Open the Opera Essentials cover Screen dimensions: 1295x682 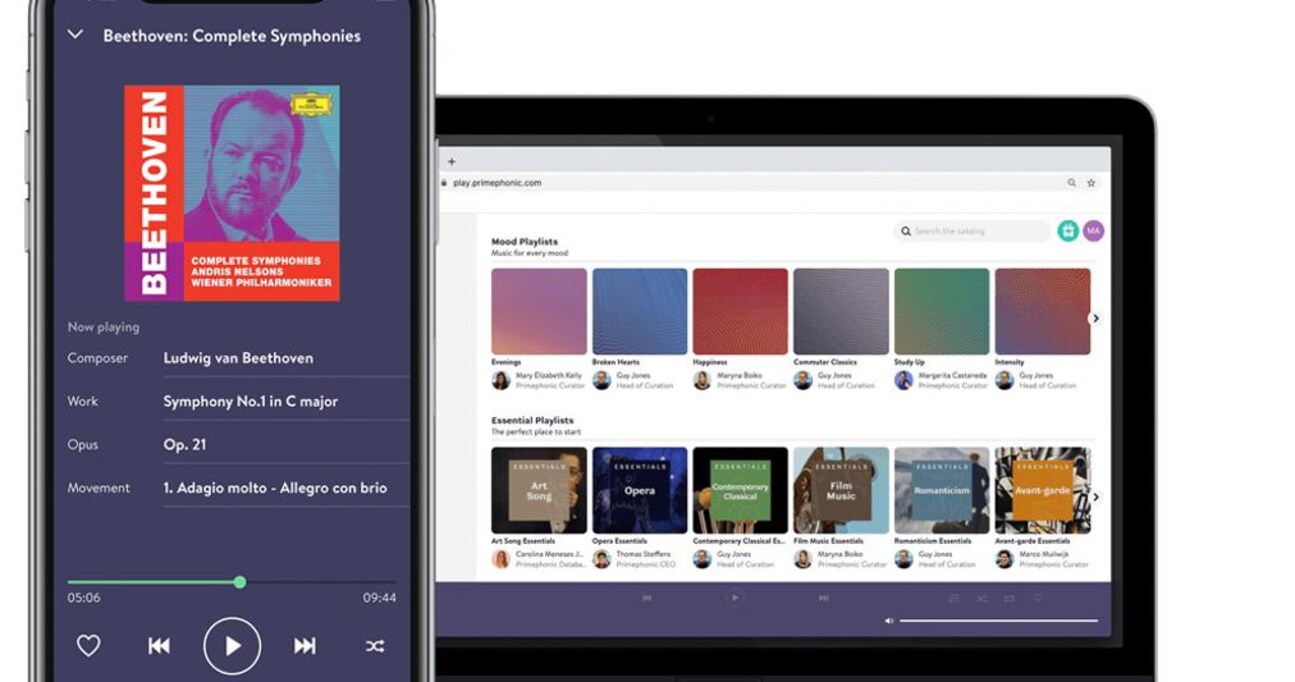[x=640, y=490]
